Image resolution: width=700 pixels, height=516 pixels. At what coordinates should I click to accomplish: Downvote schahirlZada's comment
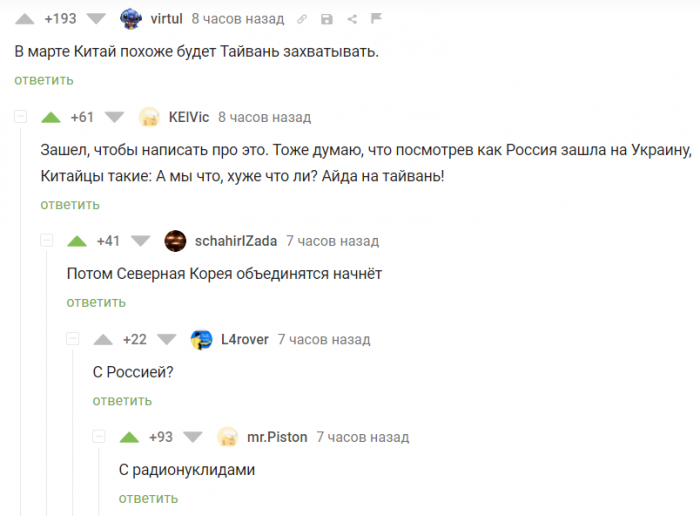(x=140, y=241)
